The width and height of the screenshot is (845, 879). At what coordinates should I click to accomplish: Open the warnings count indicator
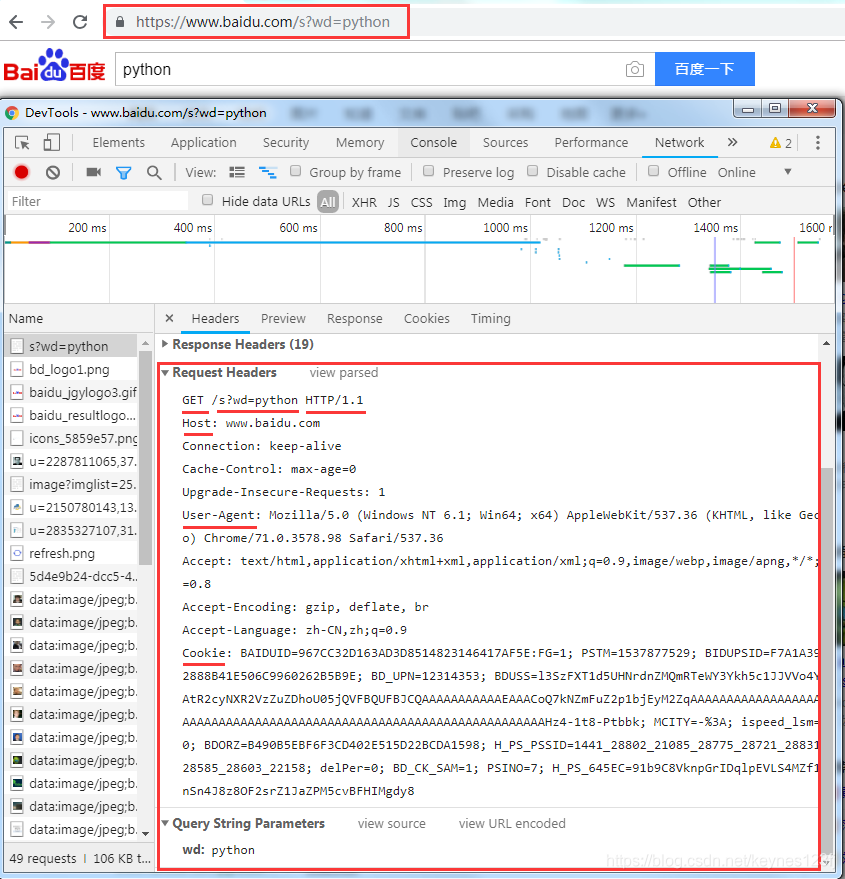click(781, 143)
